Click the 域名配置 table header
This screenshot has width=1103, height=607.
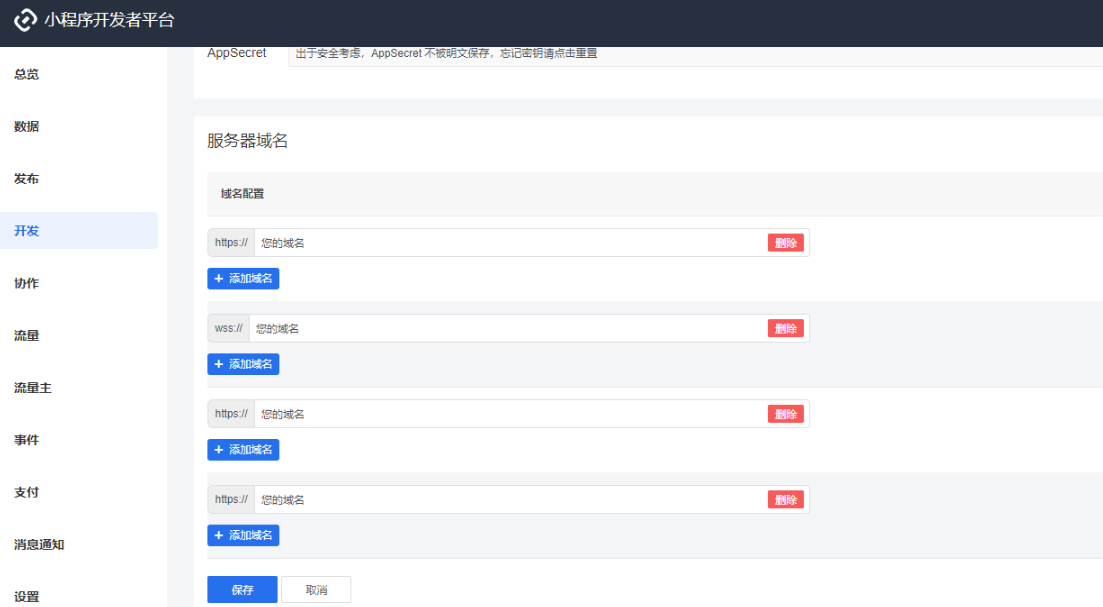(x=242, y=193)
